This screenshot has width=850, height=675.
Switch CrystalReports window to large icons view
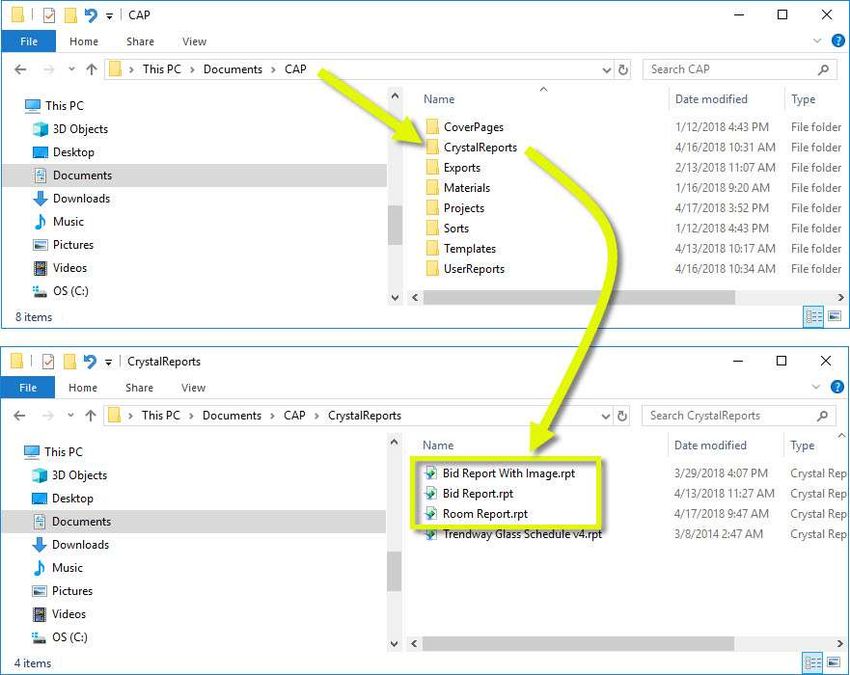click(x=835, y=663)
